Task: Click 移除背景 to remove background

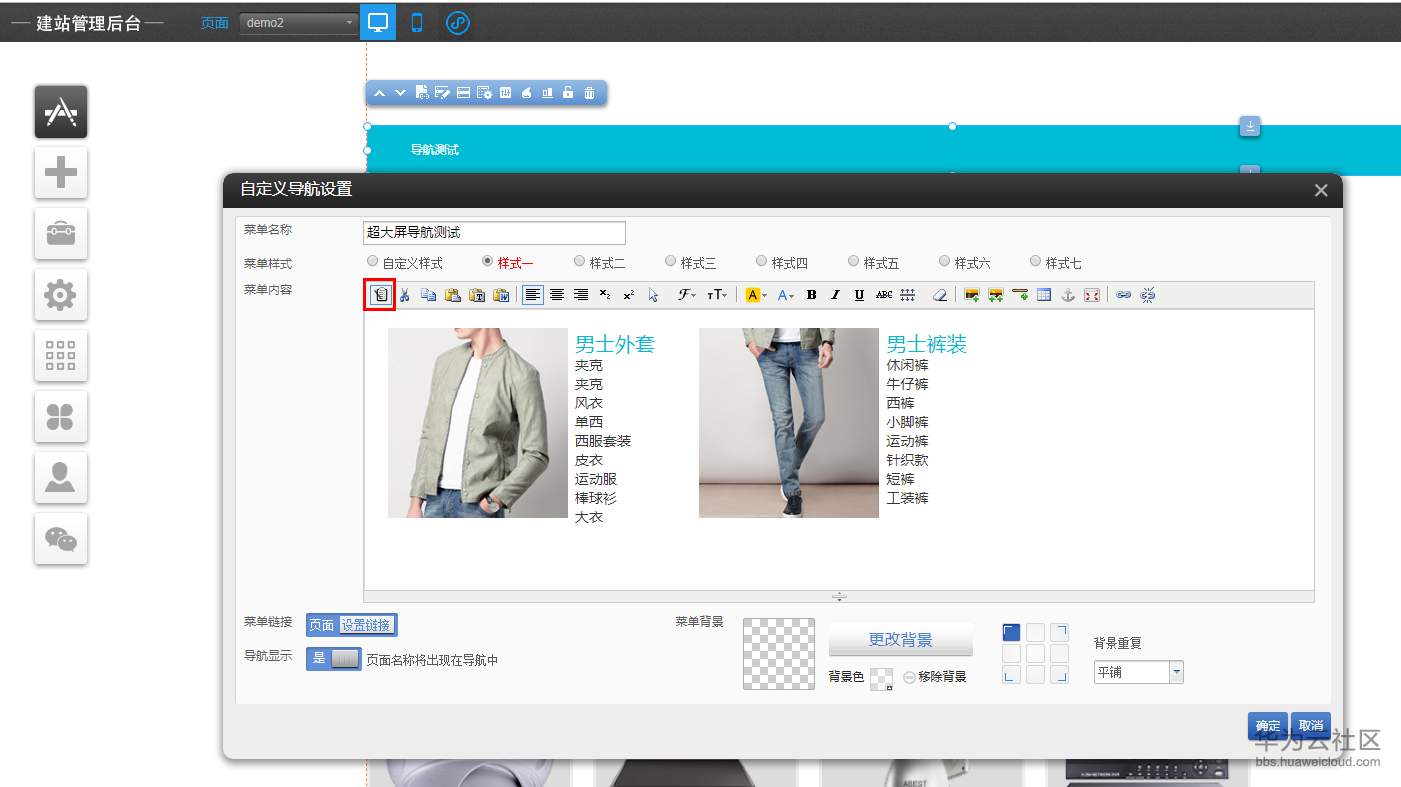Action: pyautogui.click(x=935, y=677)
